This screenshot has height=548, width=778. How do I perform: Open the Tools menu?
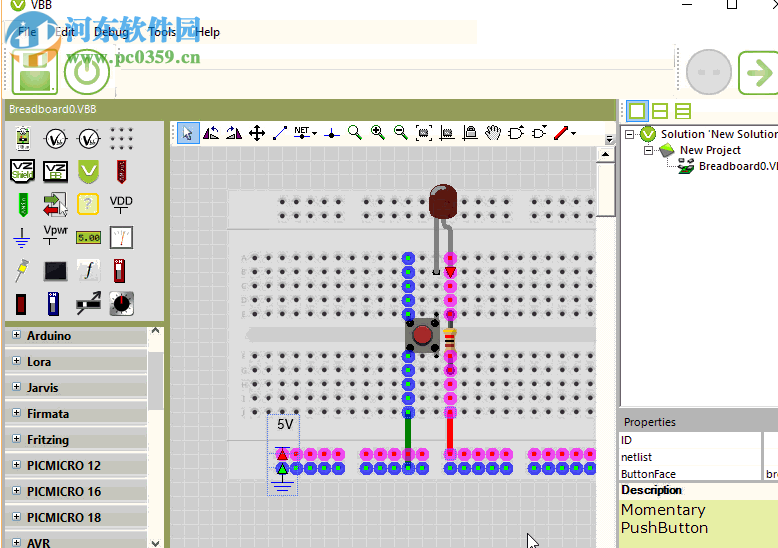(x=162, y=32)
